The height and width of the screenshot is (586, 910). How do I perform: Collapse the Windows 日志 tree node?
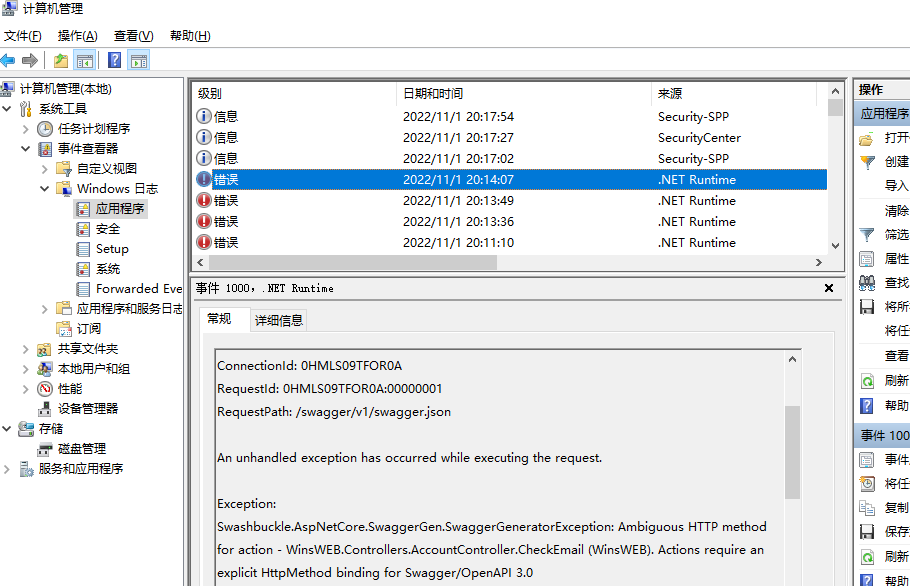[45, 189]
